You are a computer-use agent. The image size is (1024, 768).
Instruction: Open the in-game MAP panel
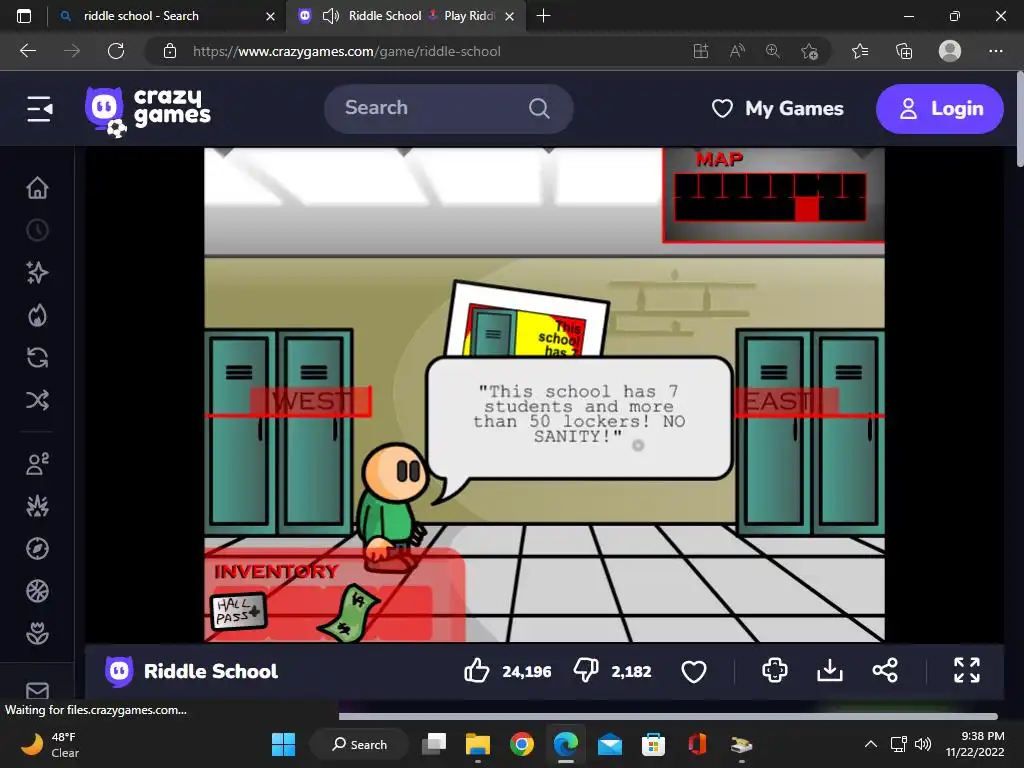coord(773,195)
